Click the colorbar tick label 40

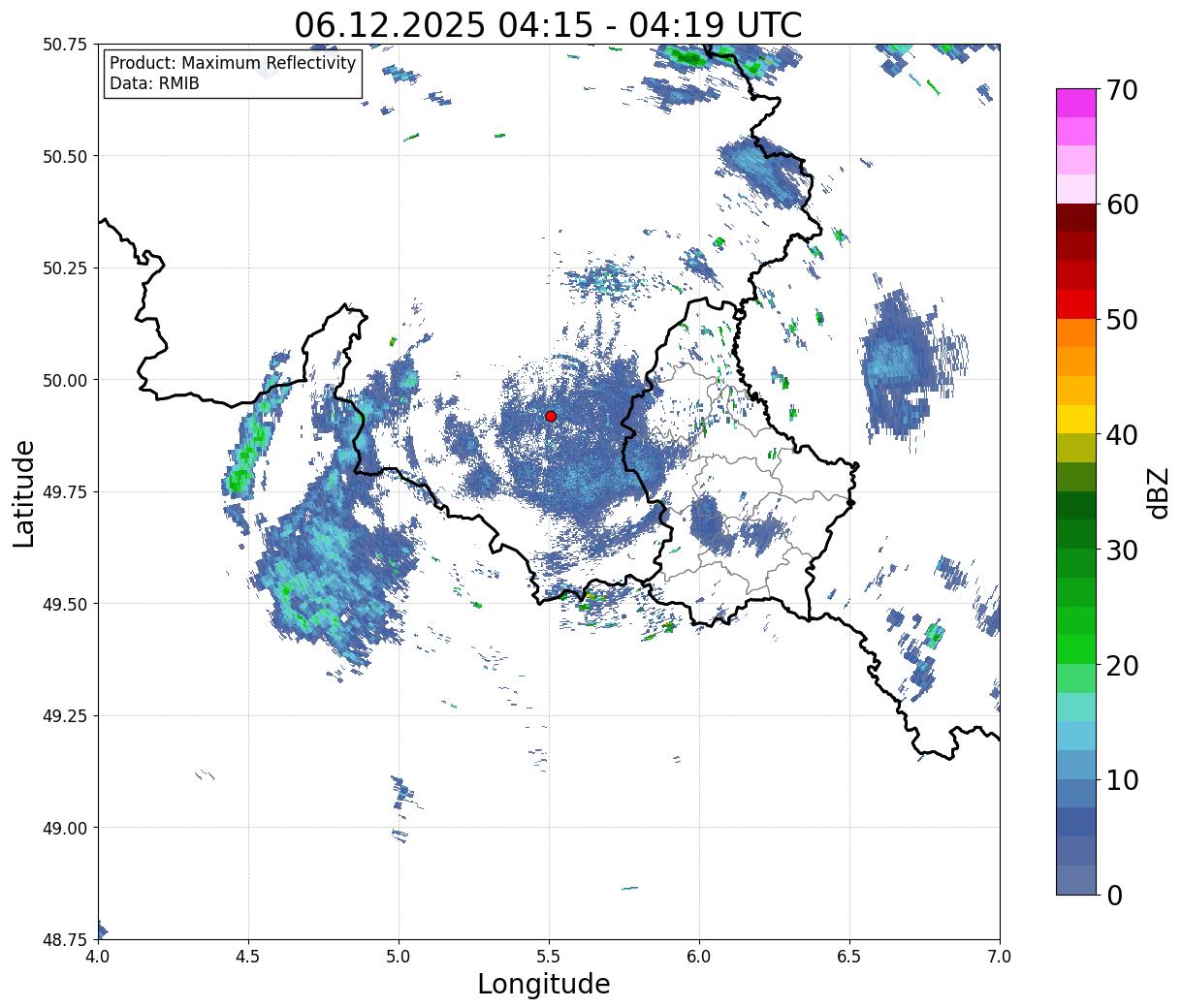click(x=1121, y=434)
